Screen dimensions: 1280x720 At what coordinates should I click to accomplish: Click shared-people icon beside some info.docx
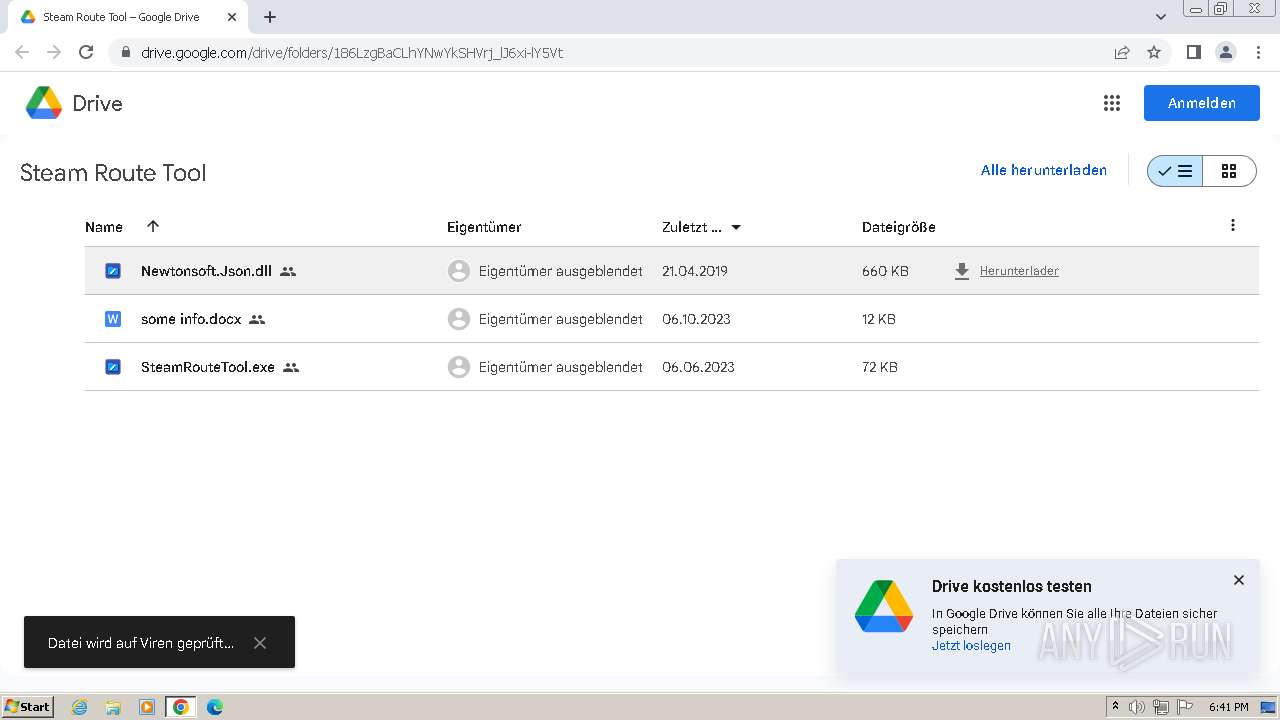(x=257, y=319)
